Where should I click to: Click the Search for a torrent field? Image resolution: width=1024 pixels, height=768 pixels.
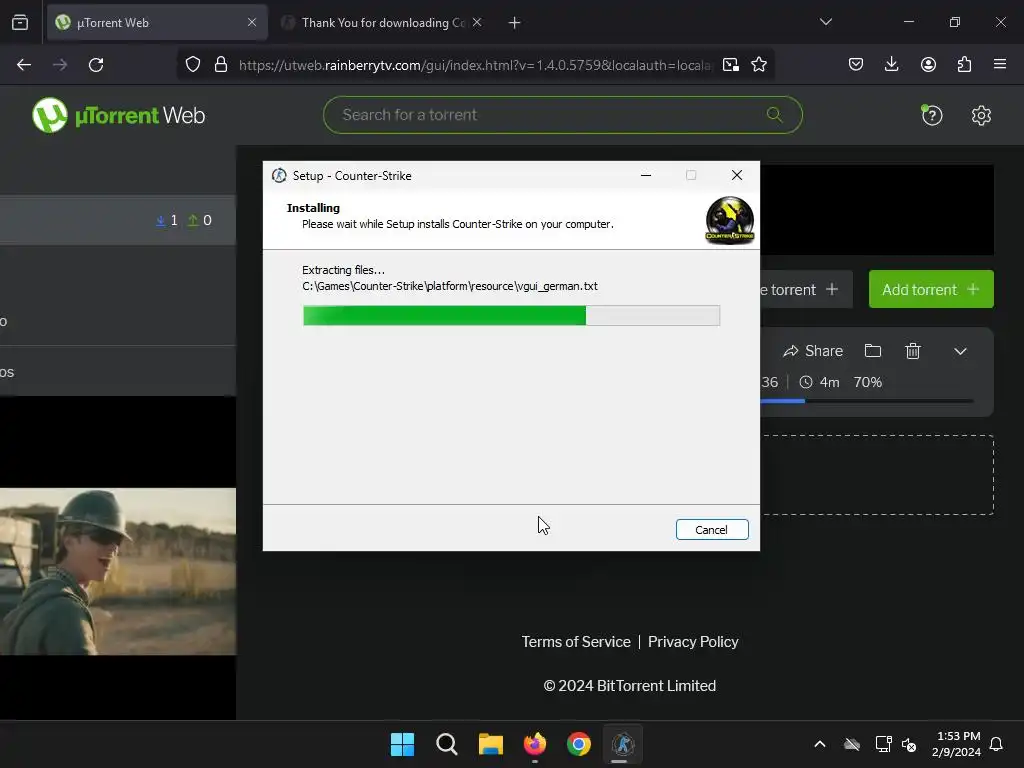(562, 115)
